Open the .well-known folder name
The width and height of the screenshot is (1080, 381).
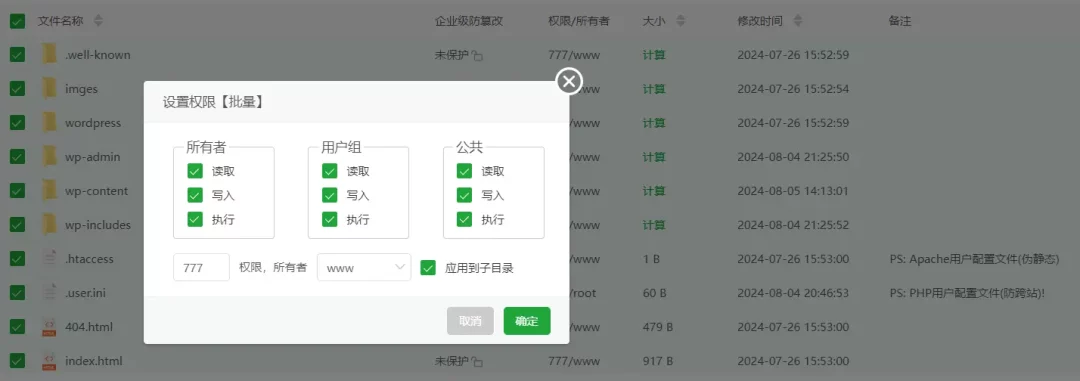97,54
